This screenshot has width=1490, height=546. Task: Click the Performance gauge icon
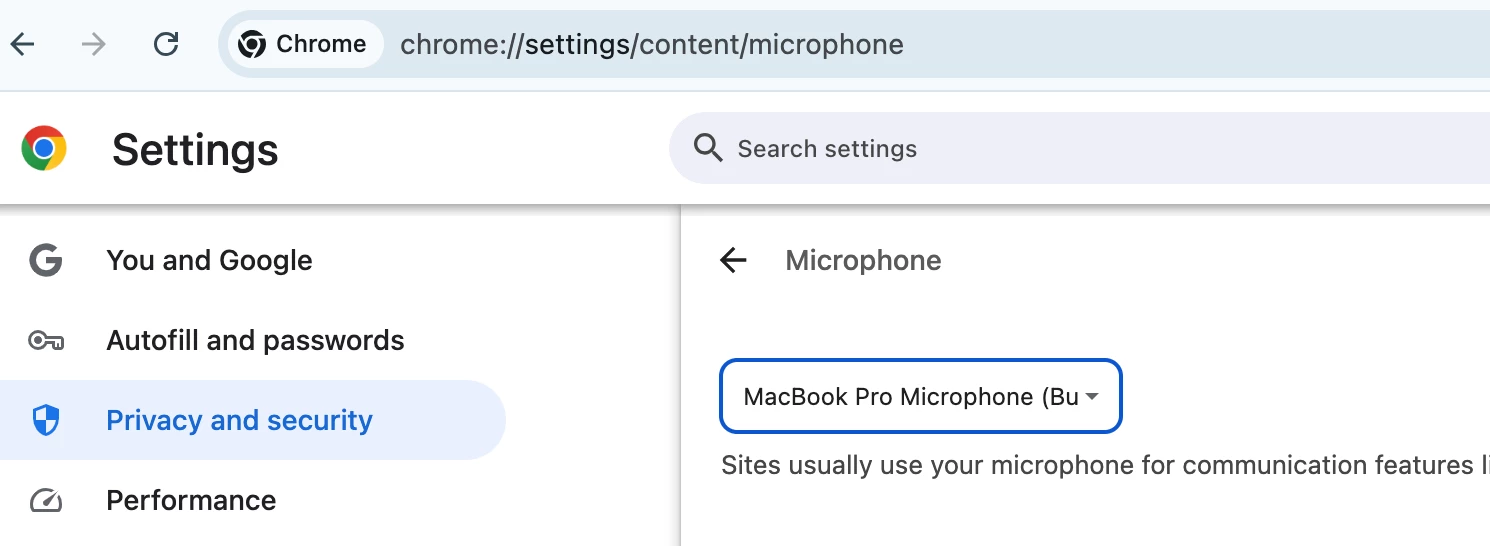pyautogui.click(x=46, y=501)
